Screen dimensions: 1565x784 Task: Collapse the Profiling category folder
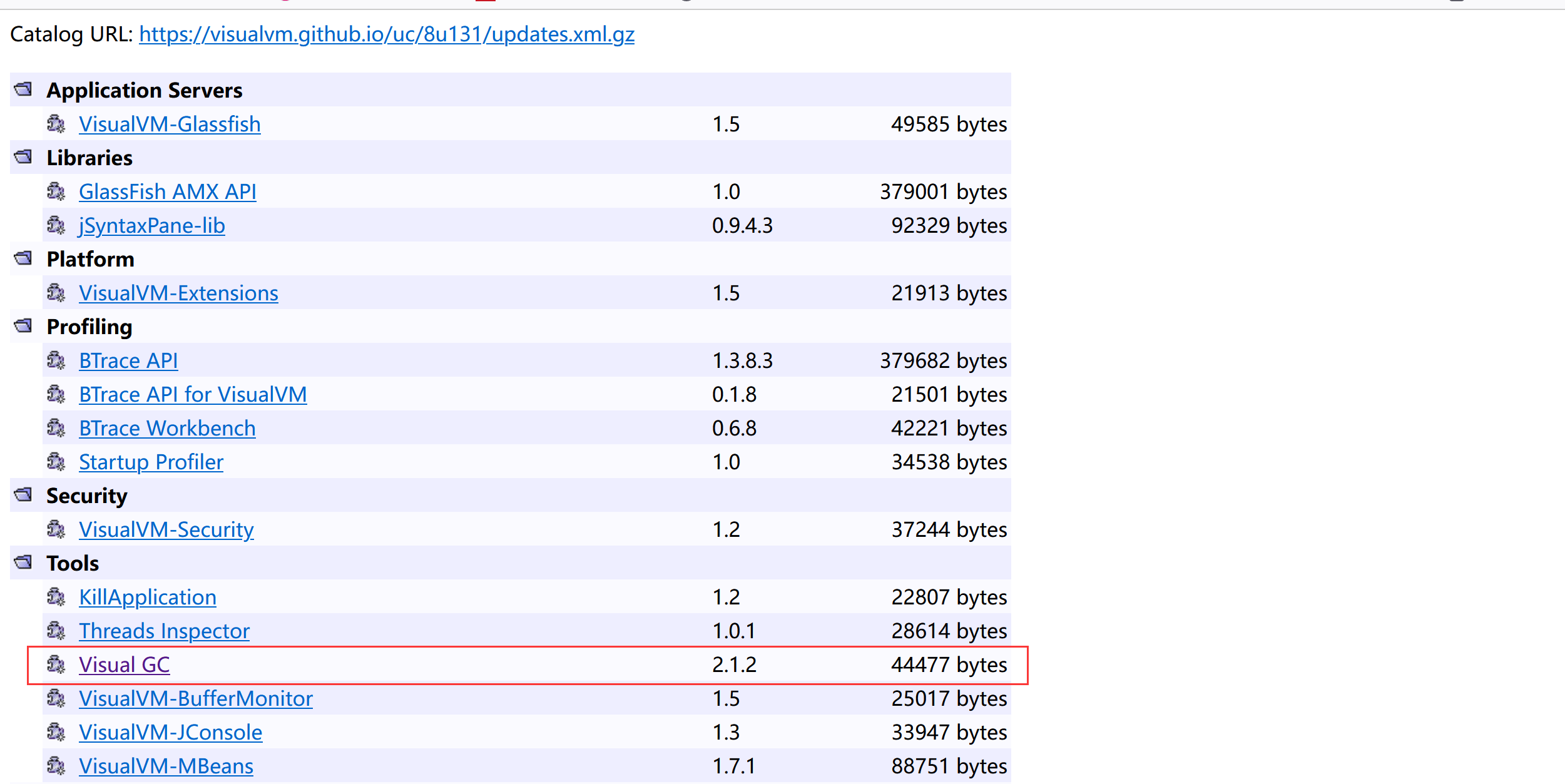(x=23, y=326)
